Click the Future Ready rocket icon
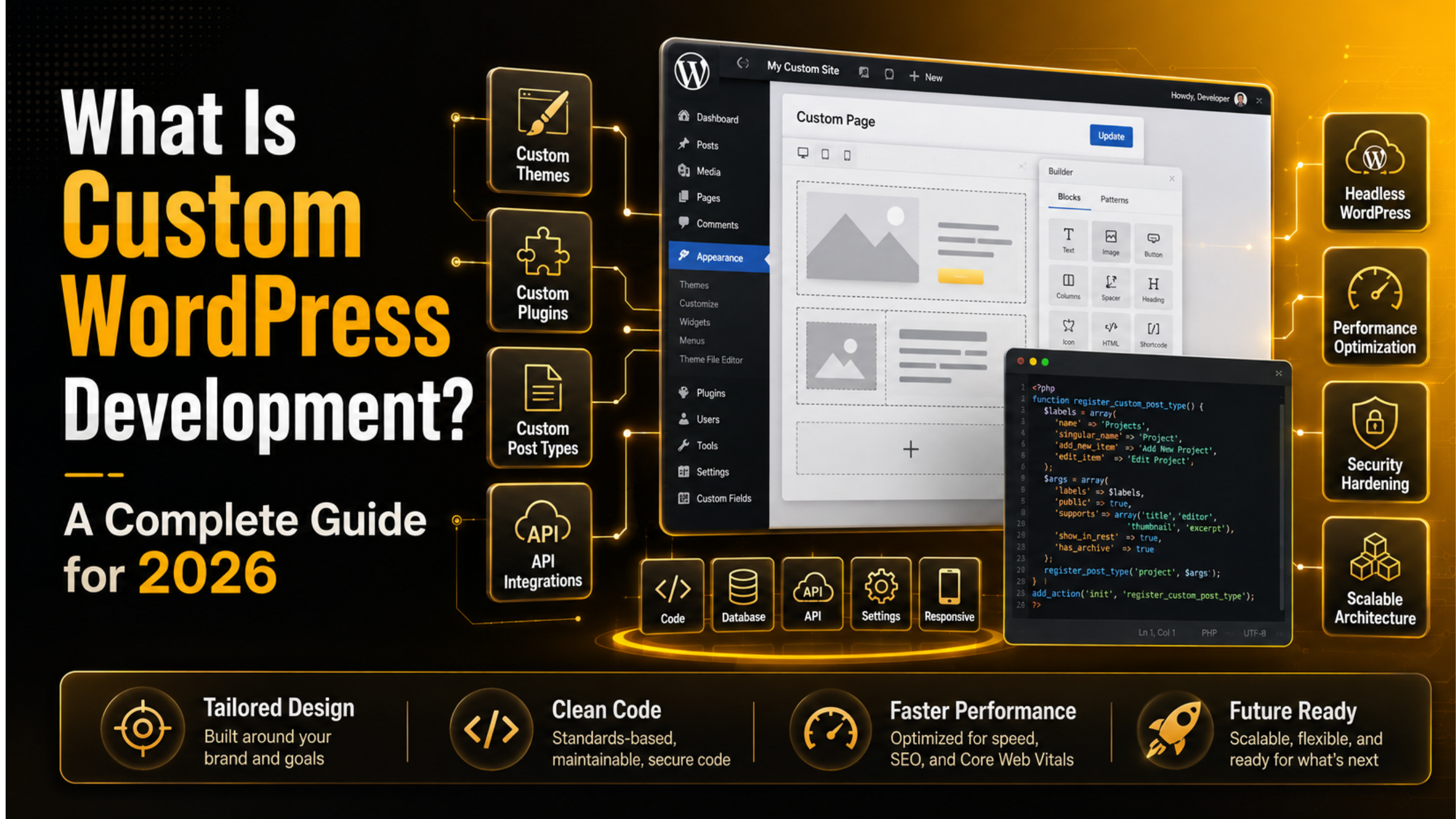The height and width of the screenshot is (819, 1456). [1175, 729]
